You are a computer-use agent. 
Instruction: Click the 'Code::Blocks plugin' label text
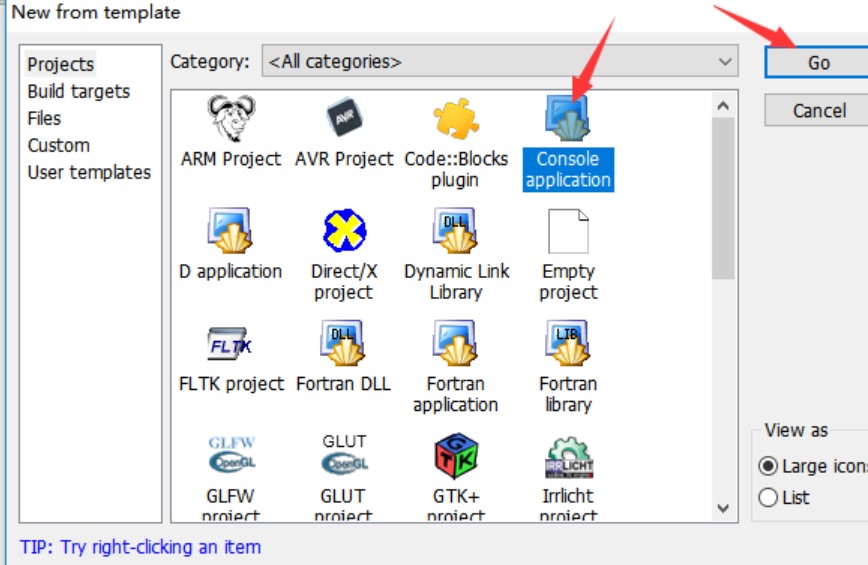click(x=456, y=169)
